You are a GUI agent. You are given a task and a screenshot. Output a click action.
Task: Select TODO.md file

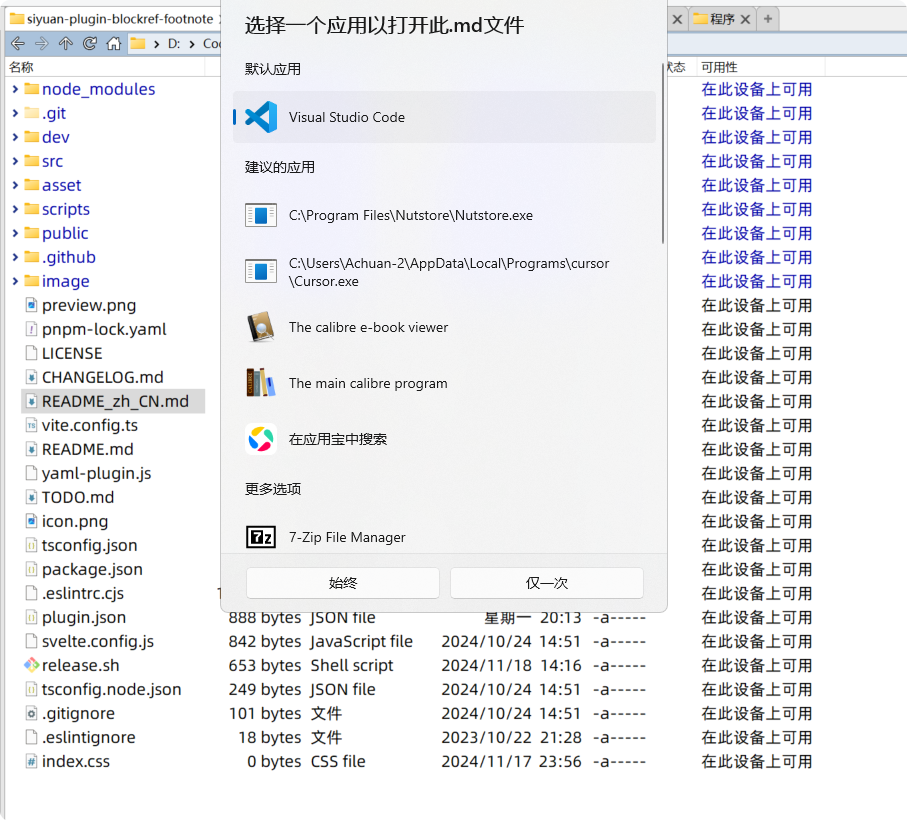[78, 498]
